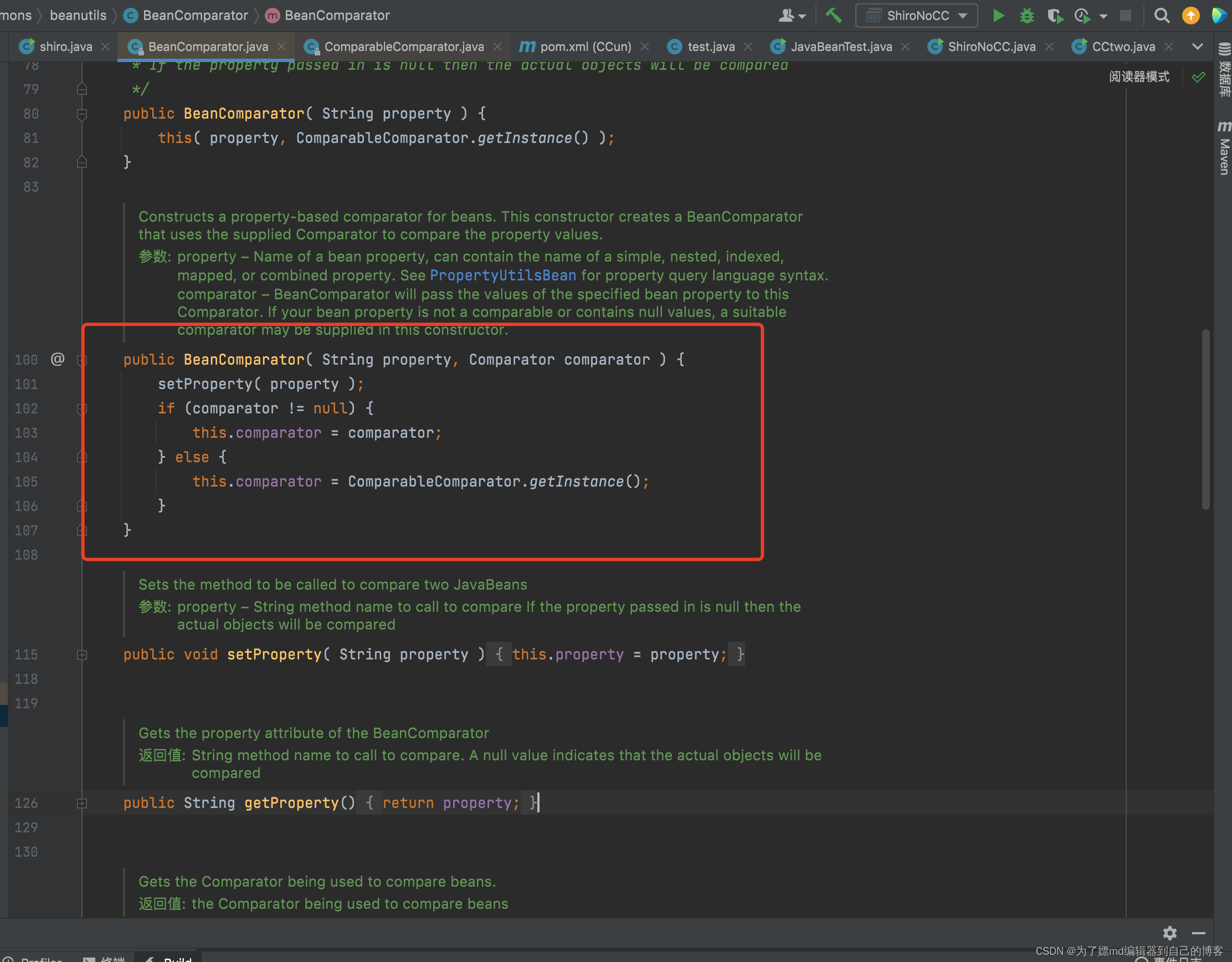
Task: Close the test.java tab
Action: coord(748,47)
